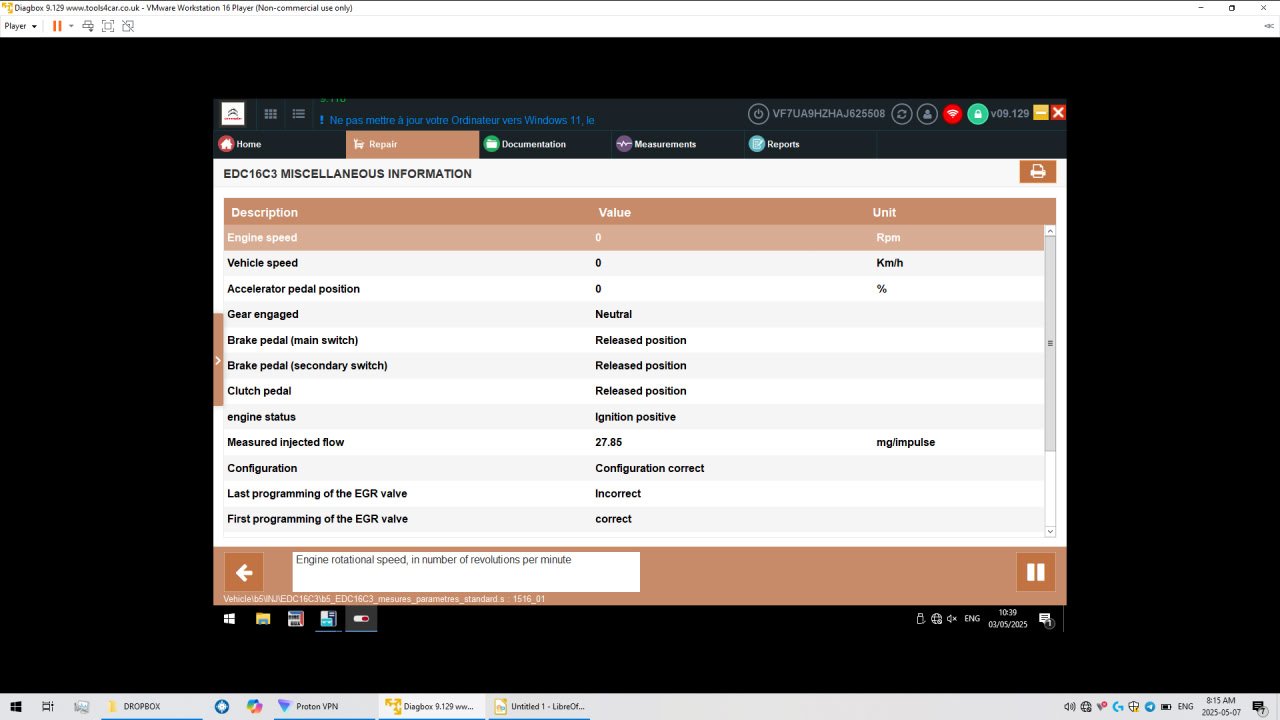Image resolution: width=1280 pixels, height=720 pixels.
Task: Open Copilot icon on host taskbar
Action: [x=254, y=706]
